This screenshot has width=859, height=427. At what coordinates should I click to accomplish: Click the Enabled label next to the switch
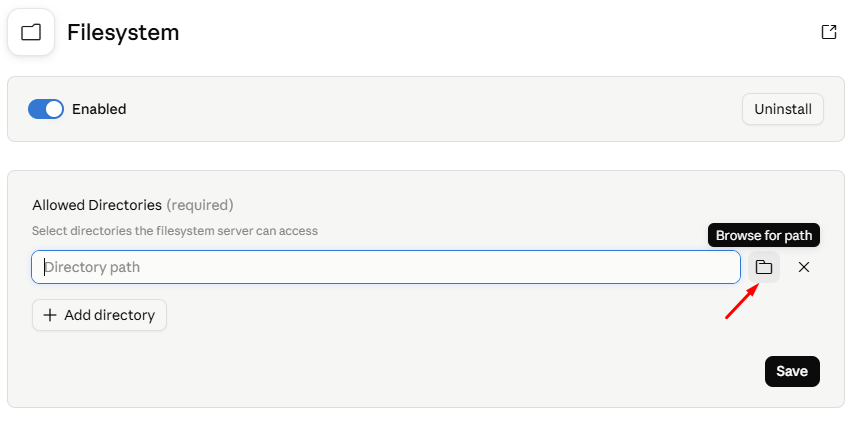coord(99,109)
